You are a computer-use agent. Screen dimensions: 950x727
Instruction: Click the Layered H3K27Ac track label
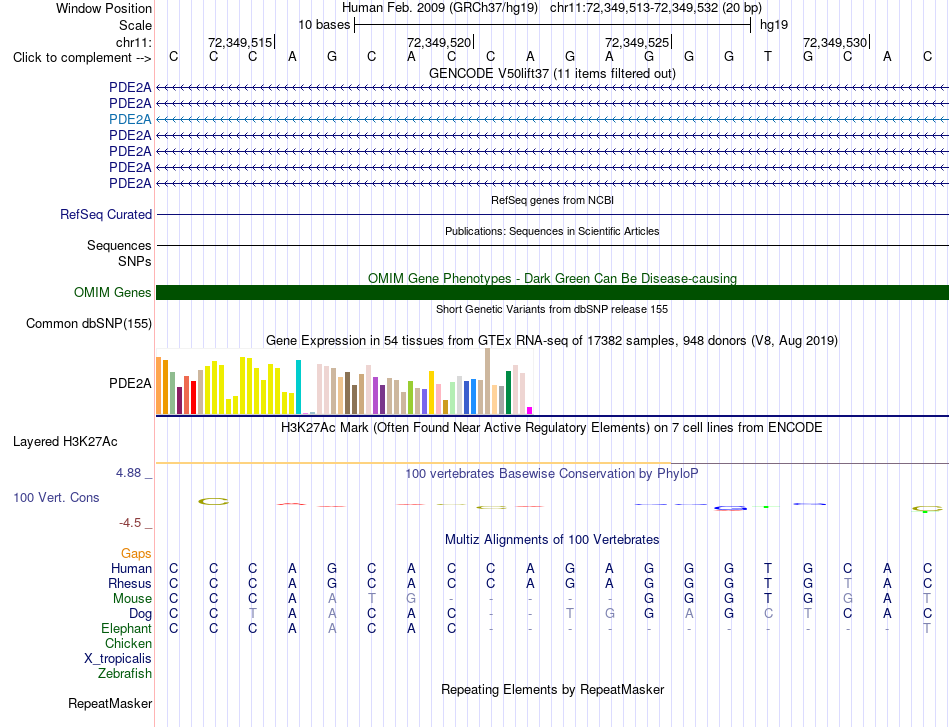point(65,442)
